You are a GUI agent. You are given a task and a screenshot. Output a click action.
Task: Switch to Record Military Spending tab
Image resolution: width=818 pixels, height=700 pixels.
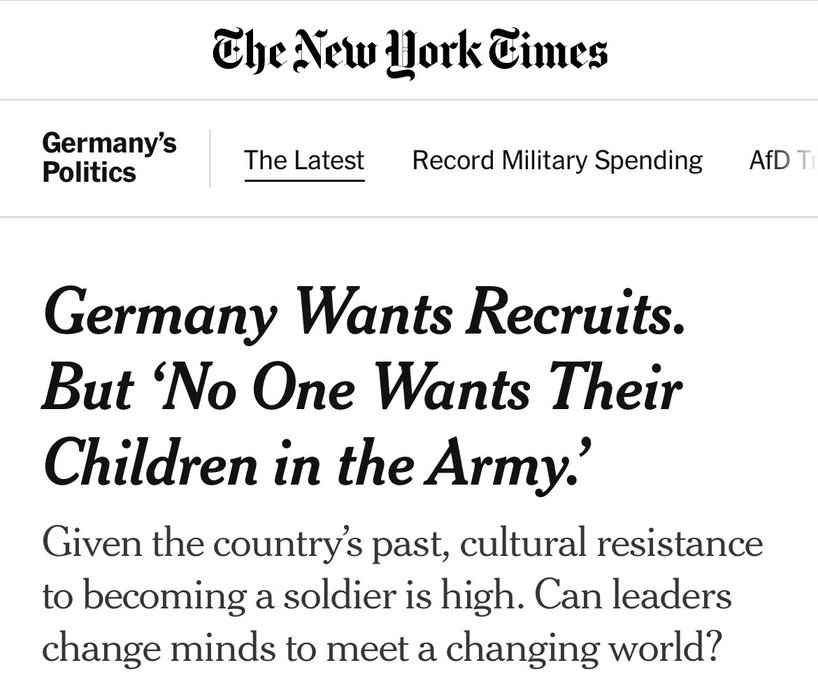pos(557,160)
